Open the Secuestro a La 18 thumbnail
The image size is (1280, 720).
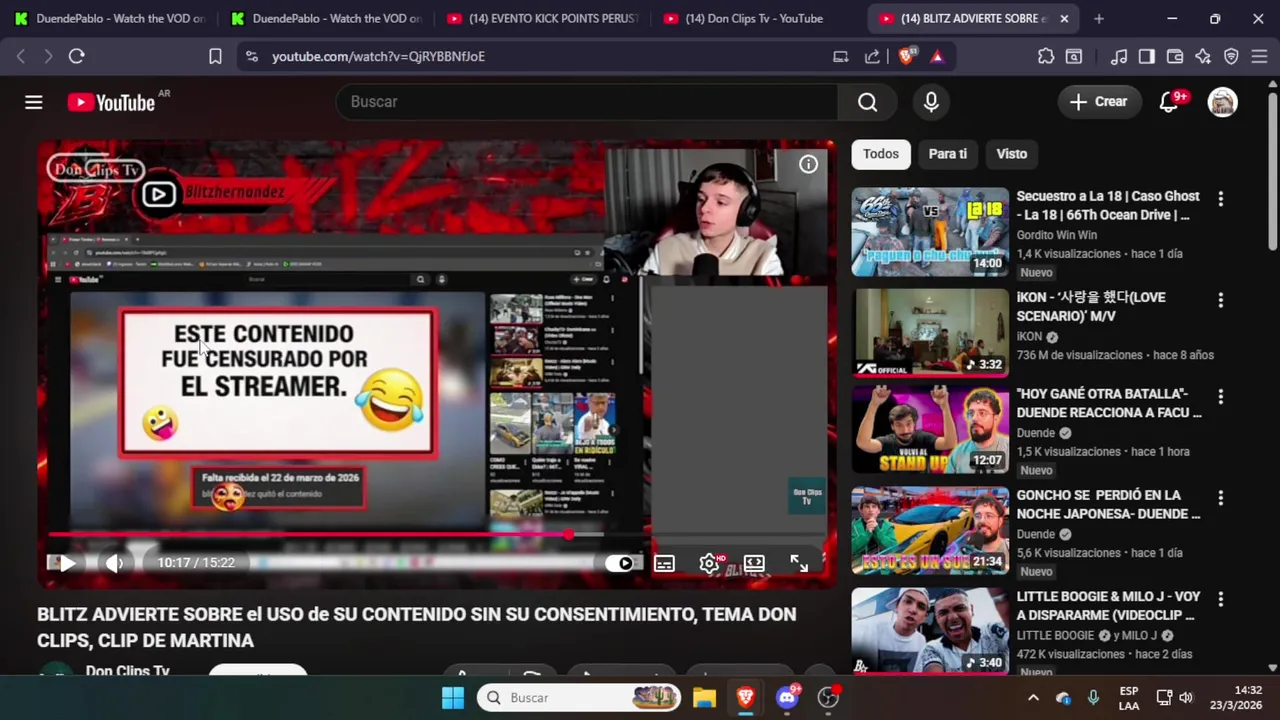click(930, 232)
